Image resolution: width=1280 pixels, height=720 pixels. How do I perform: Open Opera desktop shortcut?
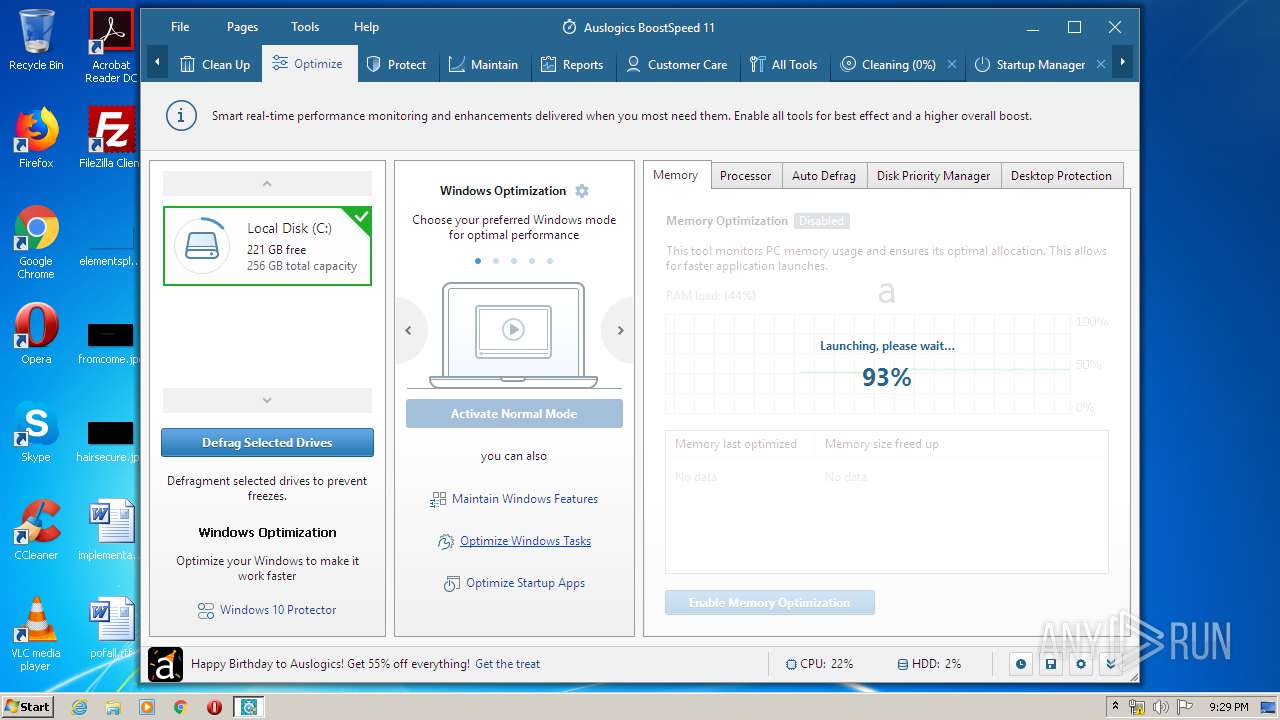[x=36, y=334]
